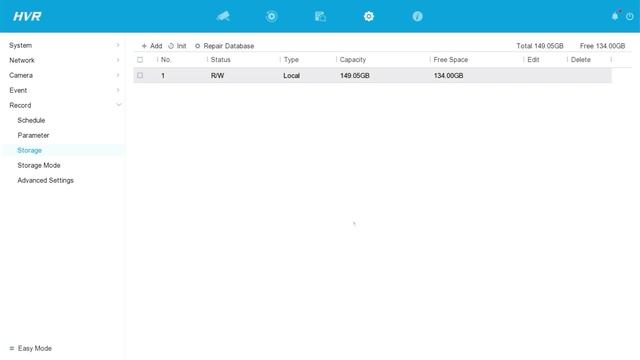
Task: Collapse the Record menu chevron
Action: pyautogui.click(x=119, y=105)
